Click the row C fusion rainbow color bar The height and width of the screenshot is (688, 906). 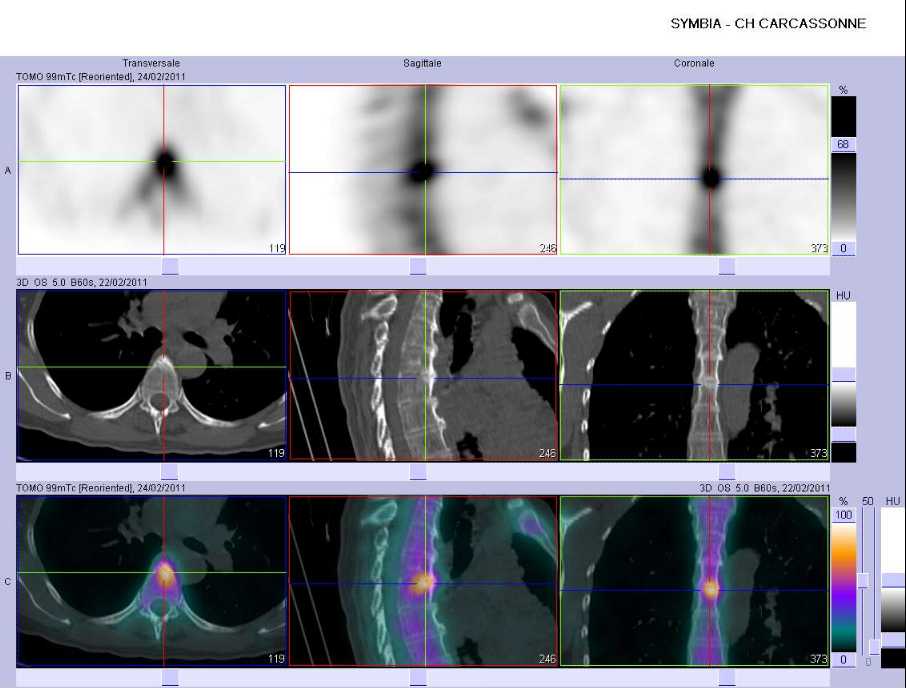(844, 587)
